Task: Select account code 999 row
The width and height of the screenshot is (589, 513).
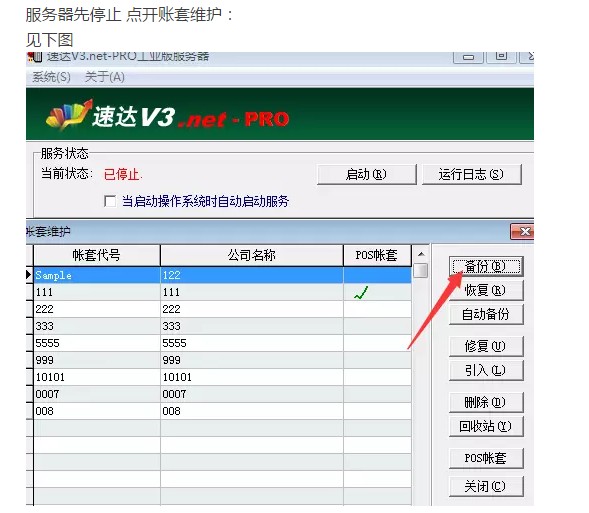Action: [222, 360]
